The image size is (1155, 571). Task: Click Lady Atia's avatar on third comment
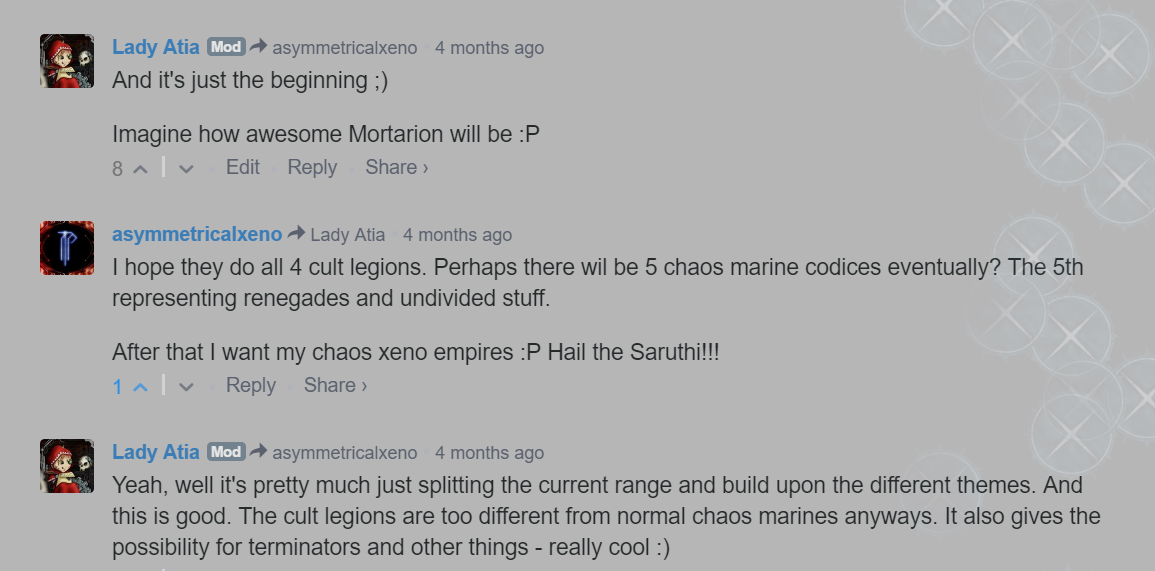[x=67, y=466]
